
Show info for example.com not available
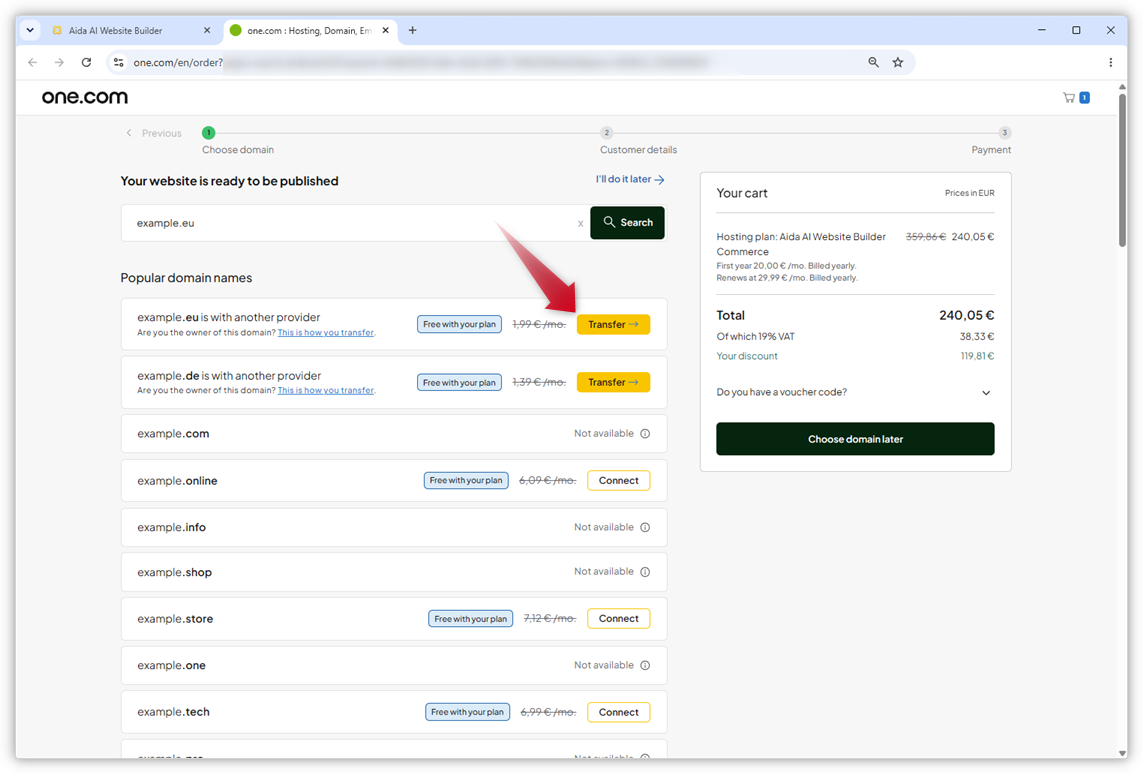pos(645,434)
